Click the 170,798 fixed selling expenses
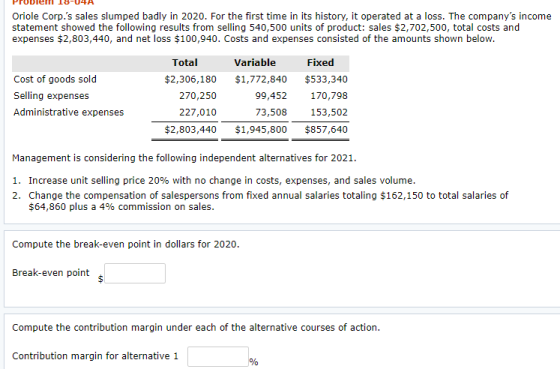This screenshot has width=560, height=369. [329, 96]
